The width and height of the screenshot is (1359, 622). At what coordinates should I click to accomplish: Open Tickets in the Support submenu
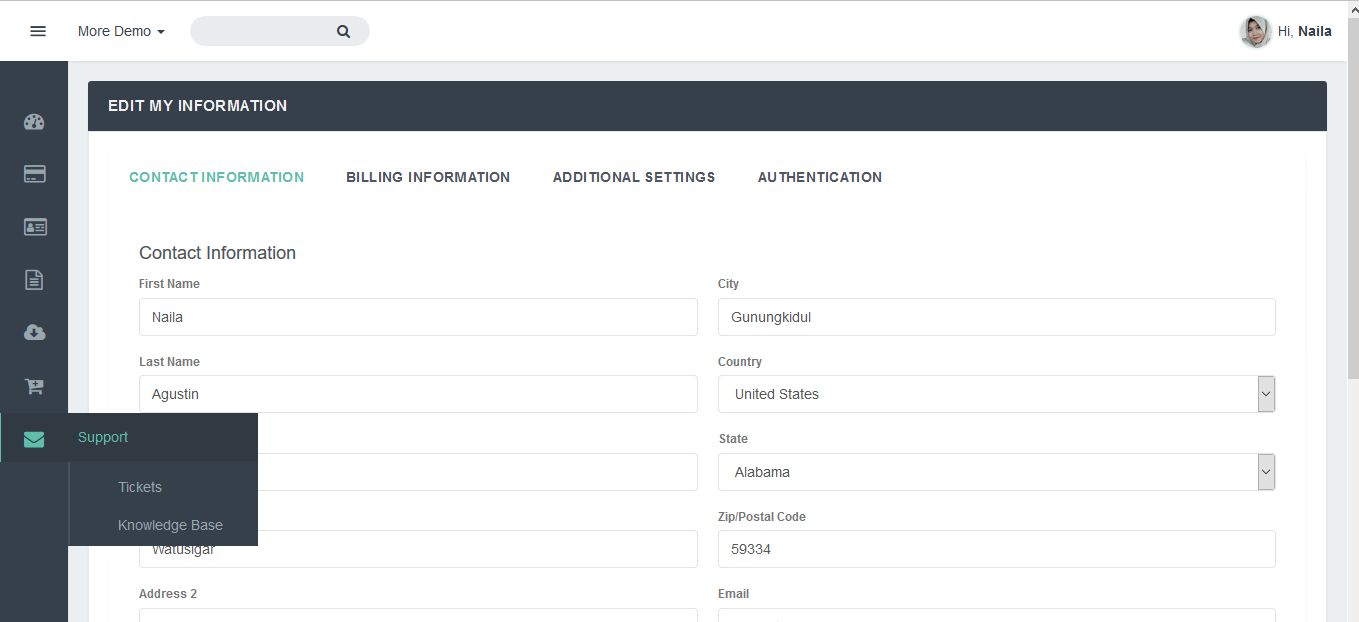pos(140,487)
